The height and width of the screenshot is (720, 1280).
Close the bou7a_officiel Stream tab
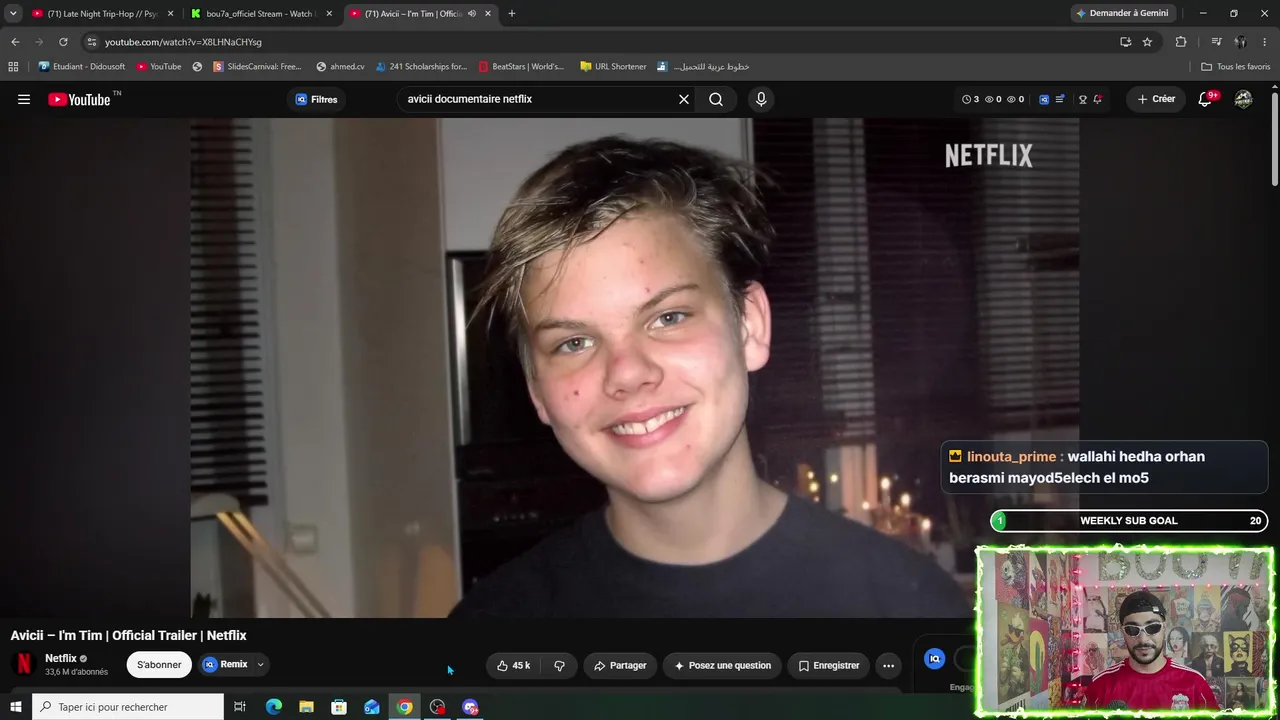click(329, 13)
